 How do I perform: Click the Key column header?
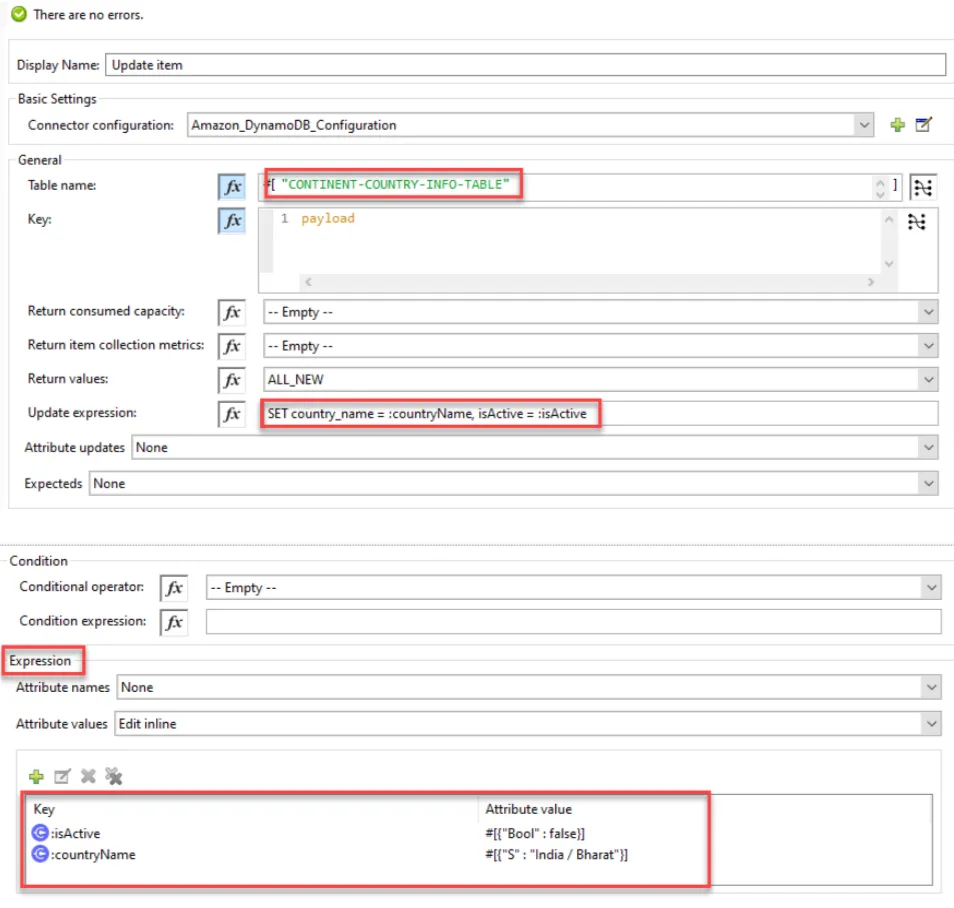(44, 809)
